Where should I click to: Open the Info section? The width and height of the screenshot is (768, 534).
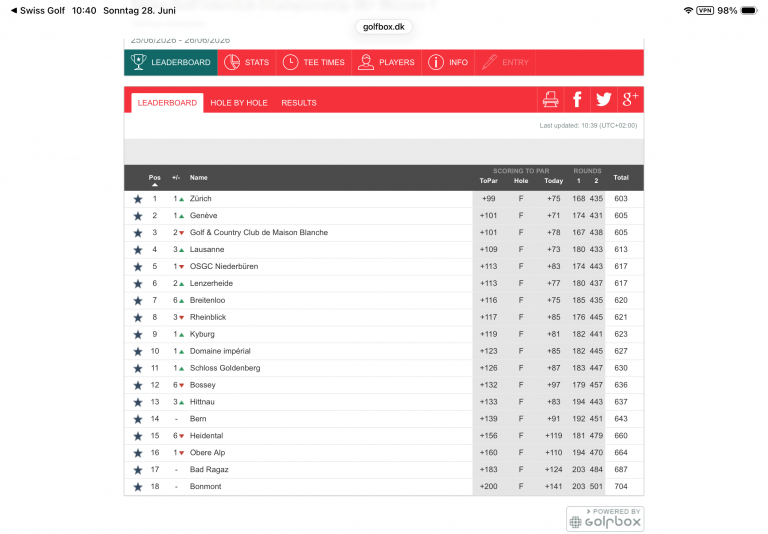click(x=448, y=62)
